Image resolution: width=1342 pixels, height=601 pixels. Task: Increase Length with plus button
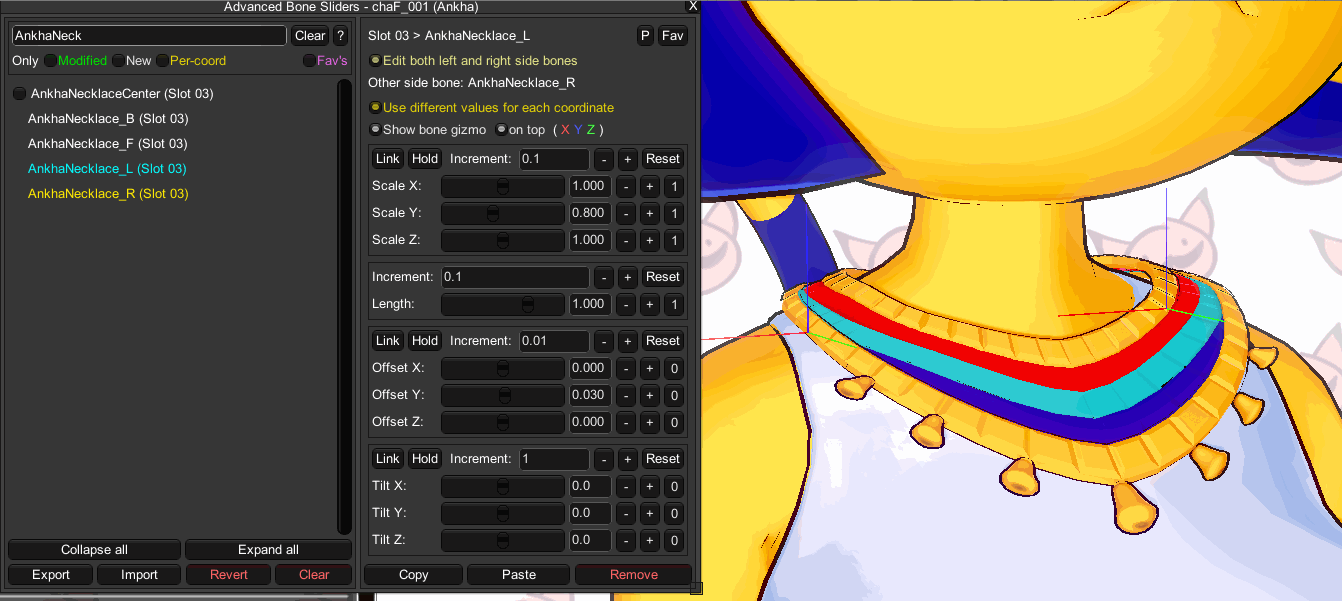(649, 304)
